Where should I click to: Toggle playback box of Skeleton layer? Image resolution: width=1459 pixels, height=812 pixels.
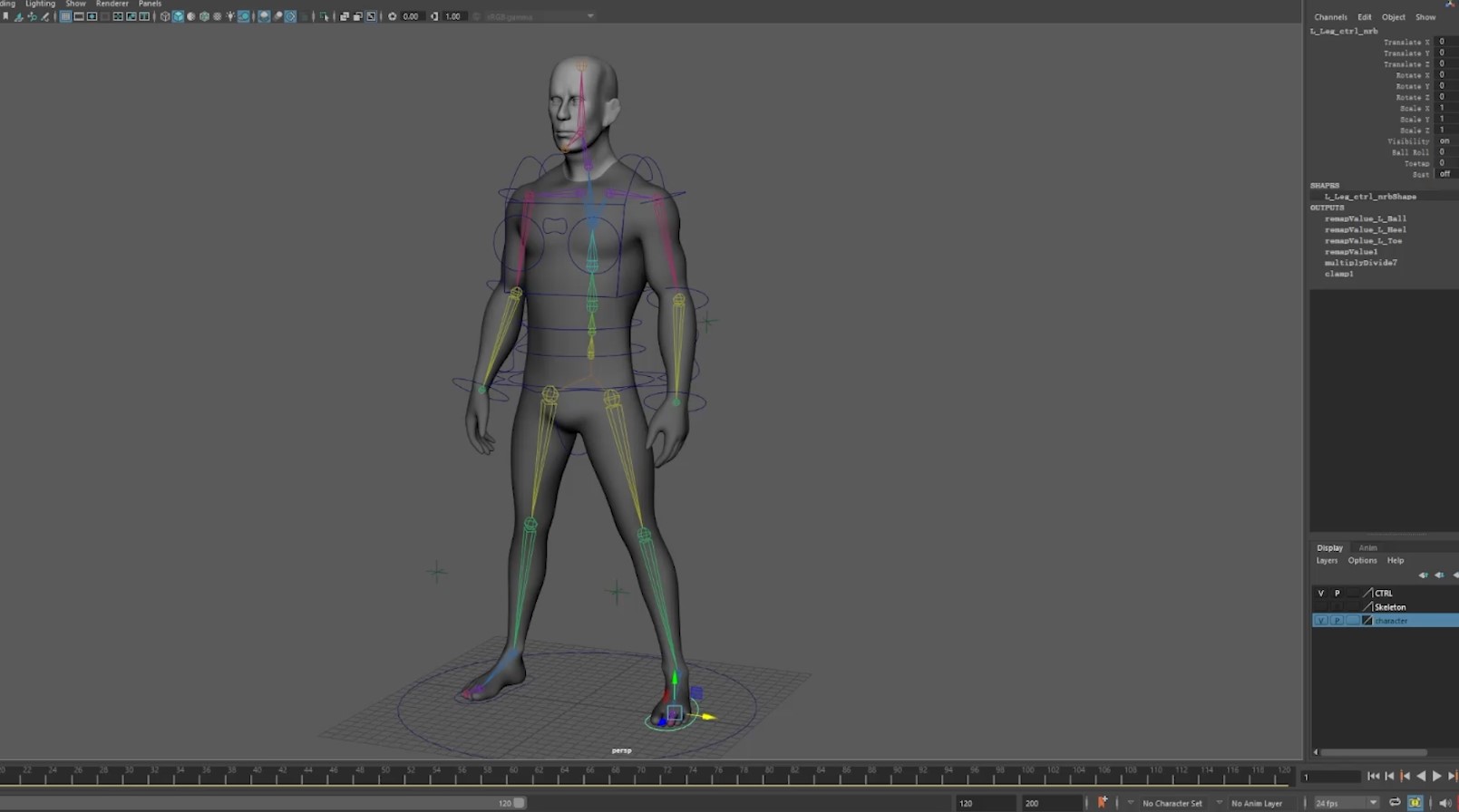[1337, 606]
